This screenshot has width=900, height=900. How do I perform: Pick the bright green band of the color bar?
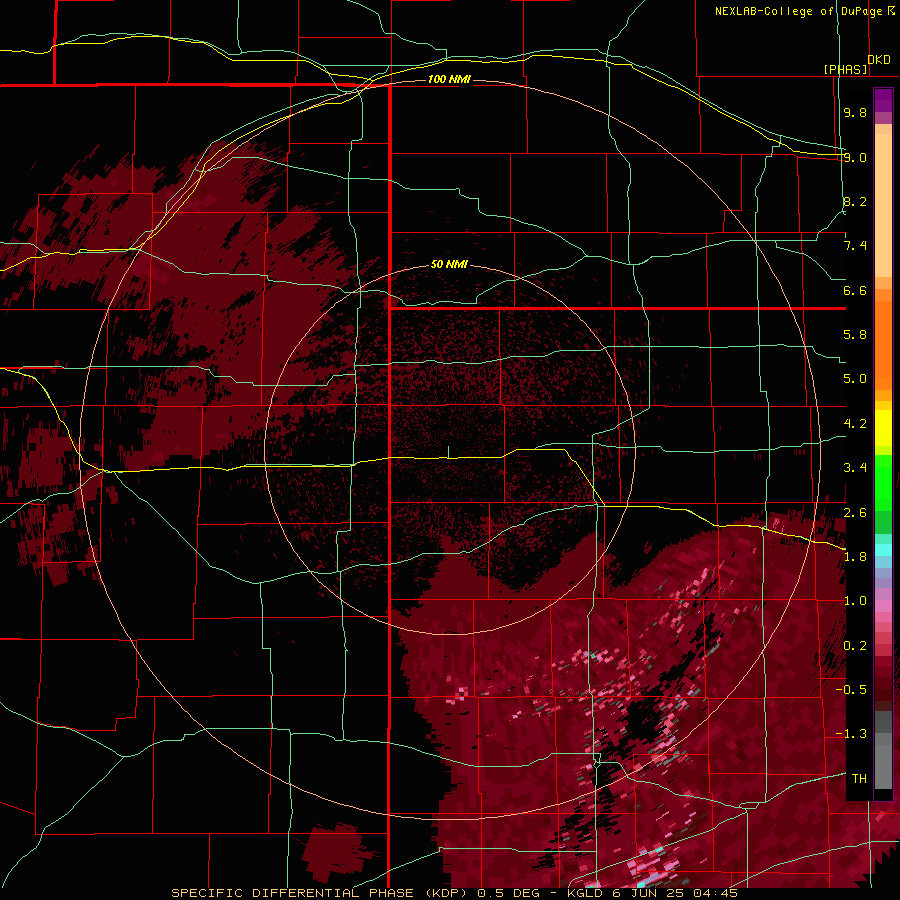tap(883, 482)
